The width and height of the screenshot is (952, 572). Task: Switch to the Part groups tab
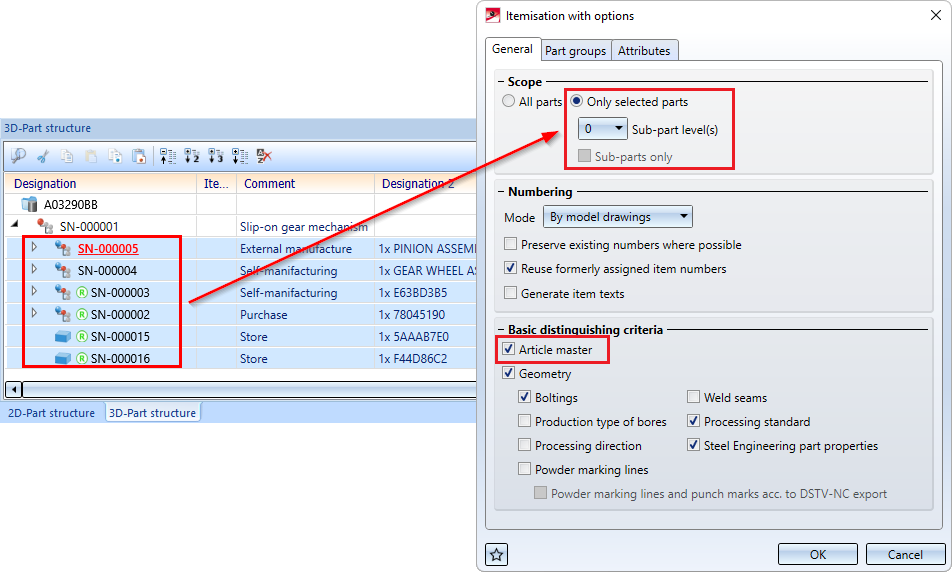576,50
